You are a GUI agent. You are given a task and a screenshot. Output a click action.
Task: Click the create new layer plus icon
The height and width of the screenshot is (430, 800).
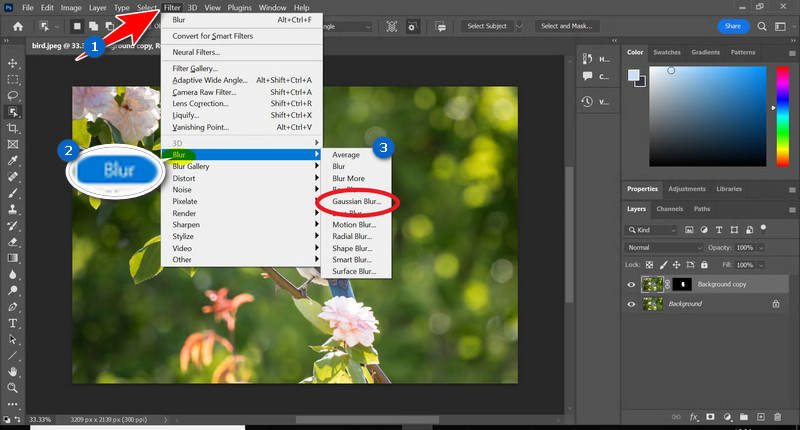pyautogui.click(x=761, y=417)
